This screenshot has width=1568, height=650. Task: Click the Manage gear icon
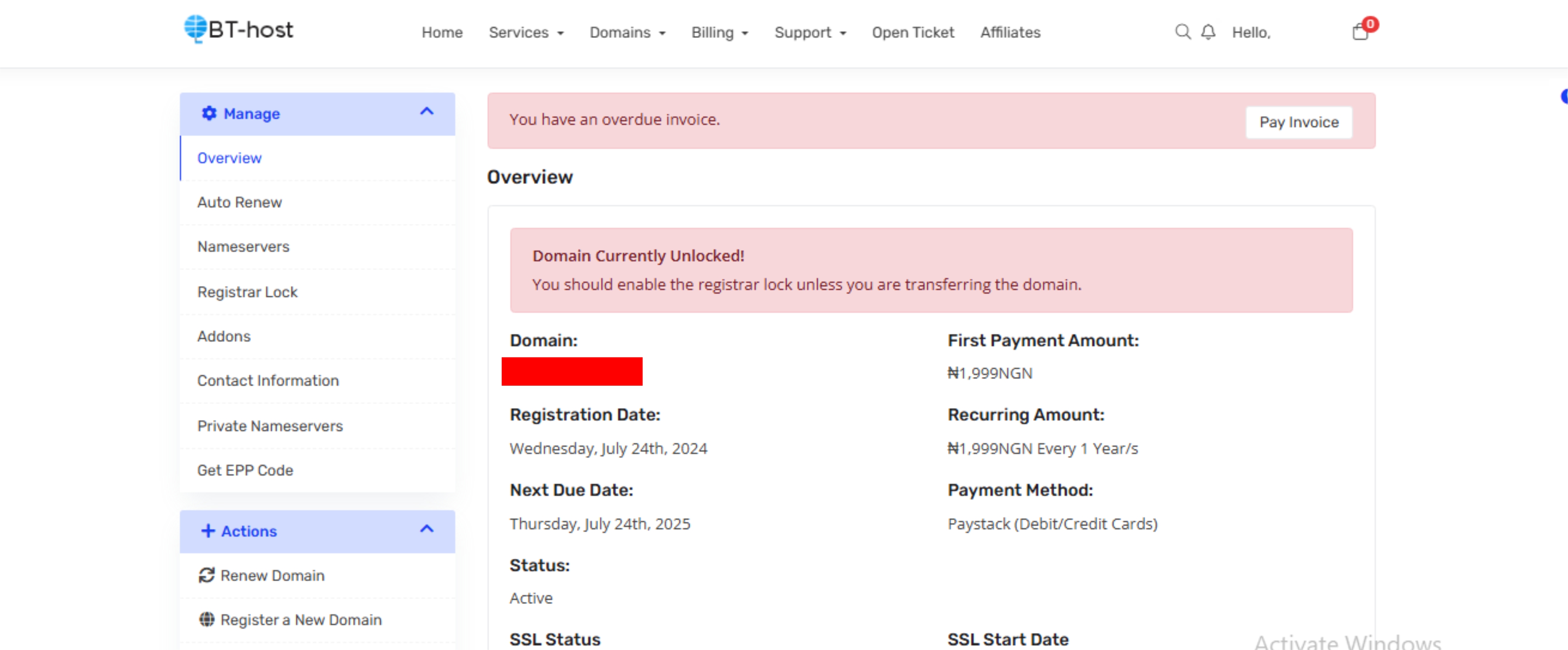pyautogui.click(x=209, y=114)
